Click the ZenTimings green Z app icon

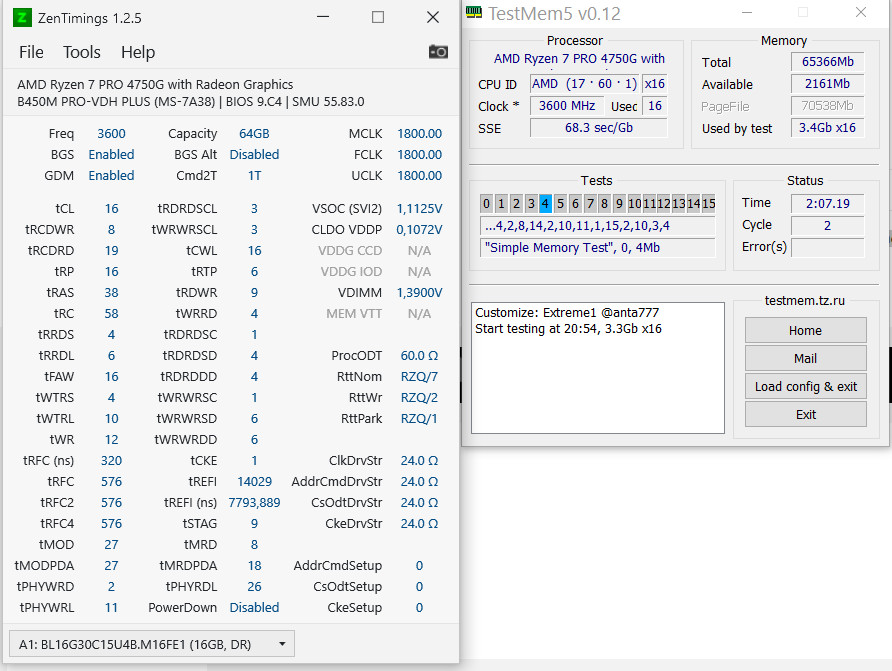coord(22,18)
